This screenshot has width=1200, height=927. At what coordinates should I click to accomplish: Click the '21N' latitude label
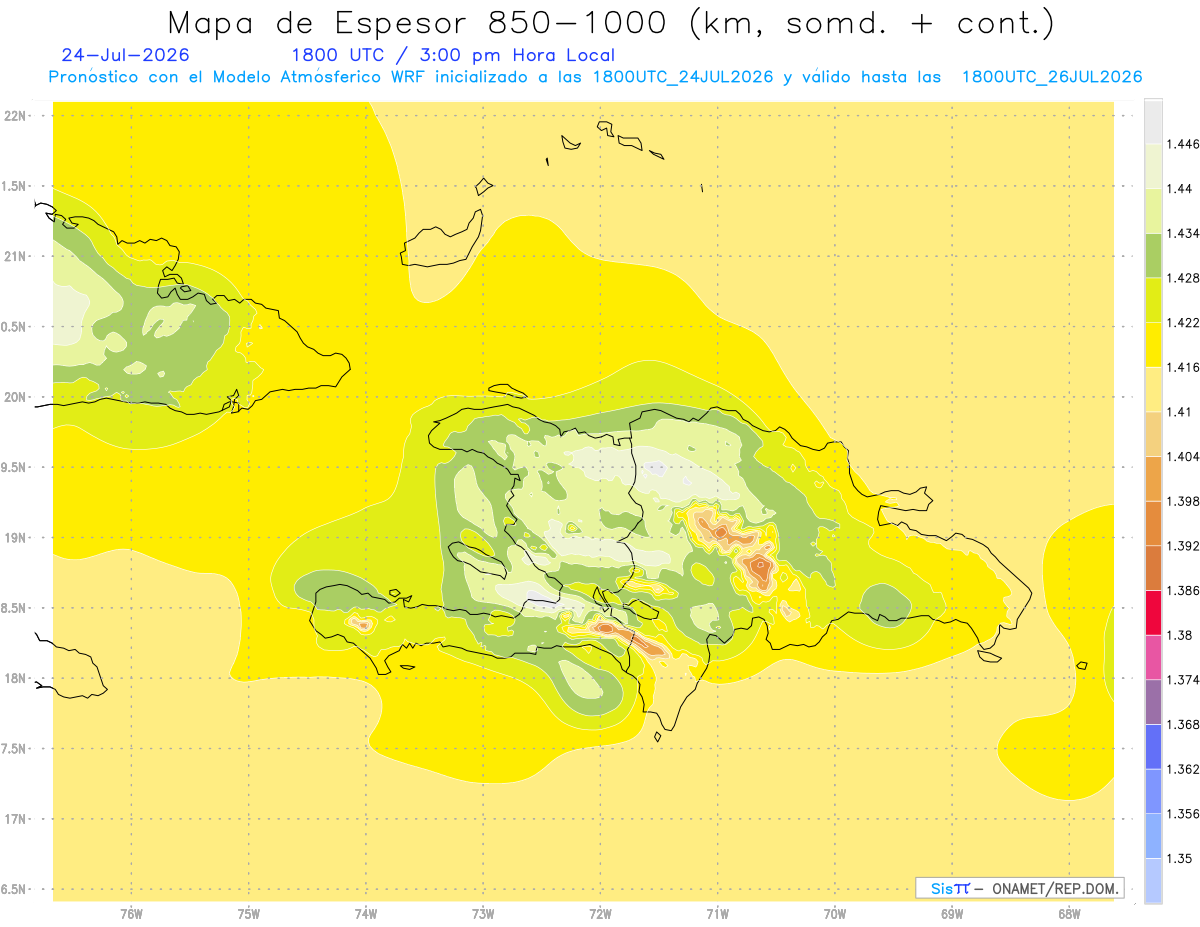click(16, 257)
